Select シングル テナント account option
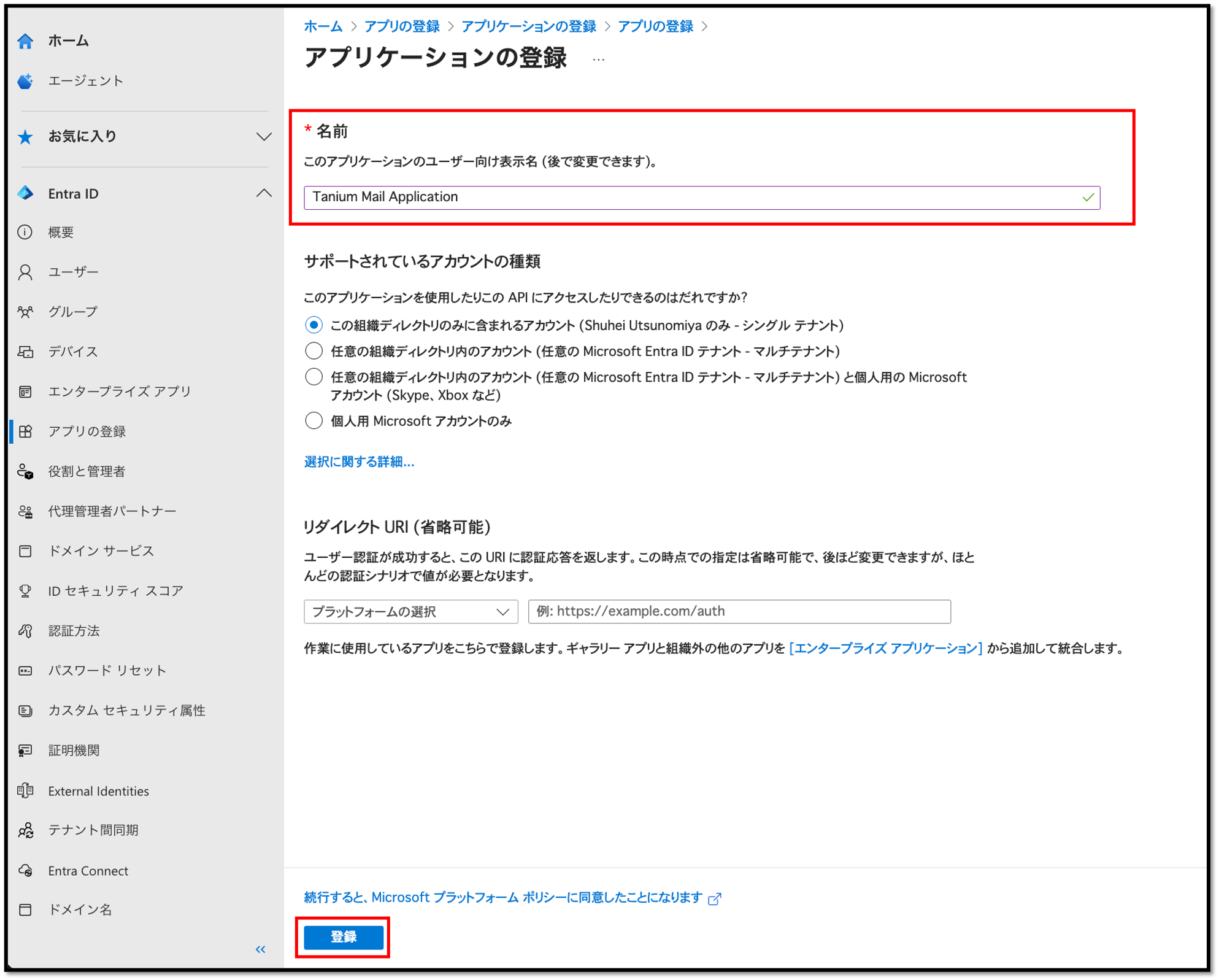This screenshot has width=1219, height=980. pyautogui.click(x=313, y=326)
